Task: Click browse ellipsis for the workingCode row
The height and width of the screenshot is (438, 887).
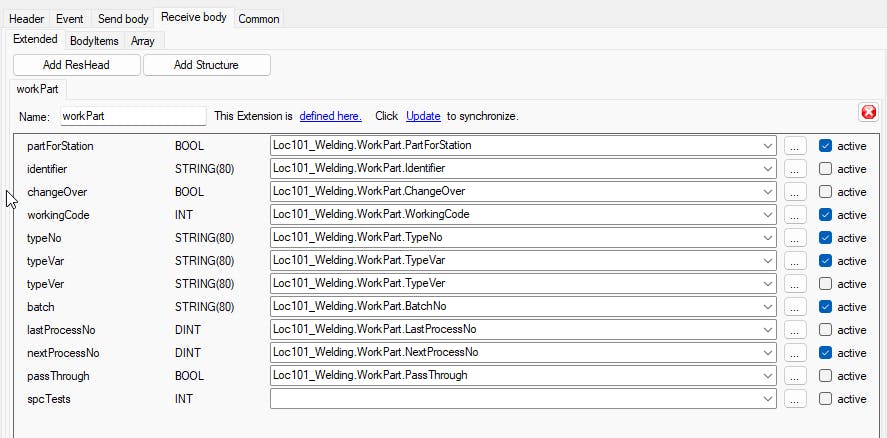Action: pos(795,215)
